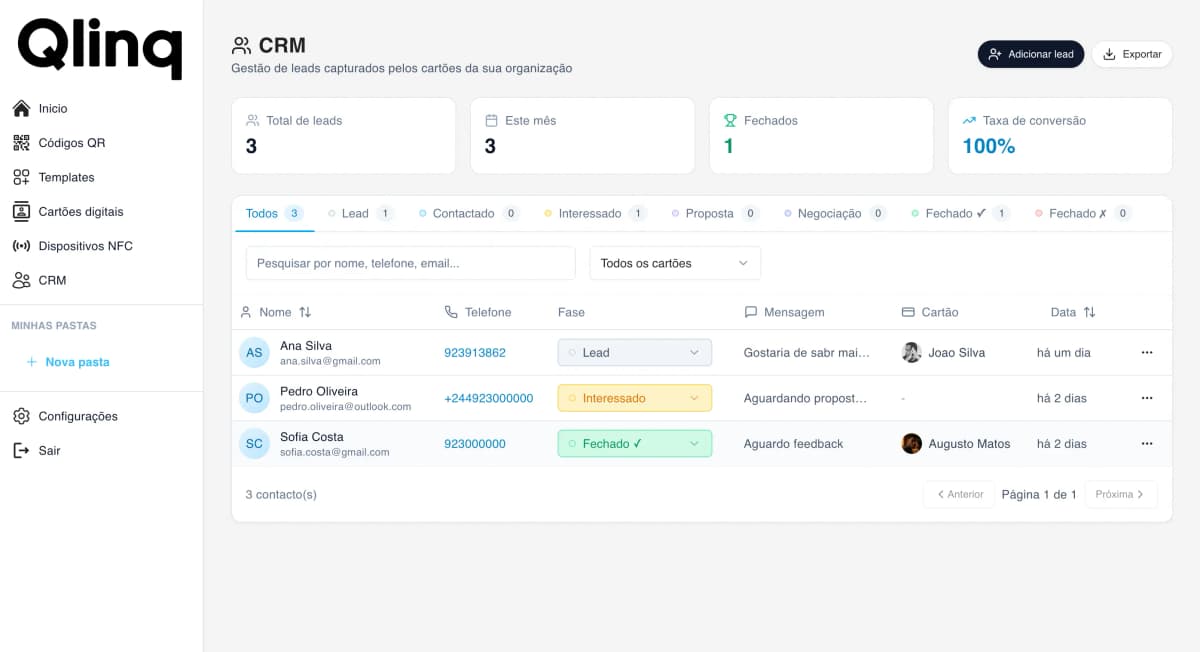Change Pedro Oliveira's phase from Interessado
Viewport: 1200px width, 652px height.
(634, 398)
